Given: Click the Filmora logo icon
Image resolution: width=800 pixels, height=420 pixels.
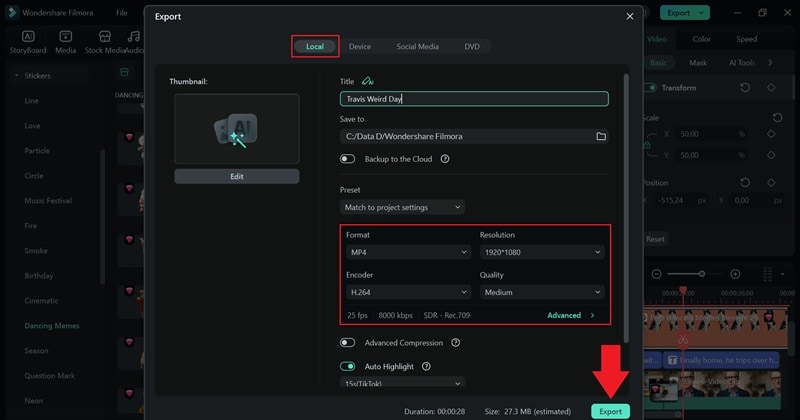Looking at the screenshot, I should (x=11, y=12).
